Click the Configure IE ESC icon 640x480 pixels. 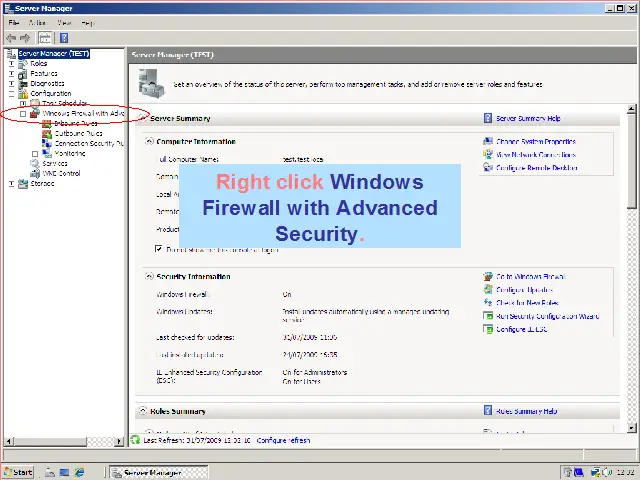click(x=488, y=329)
